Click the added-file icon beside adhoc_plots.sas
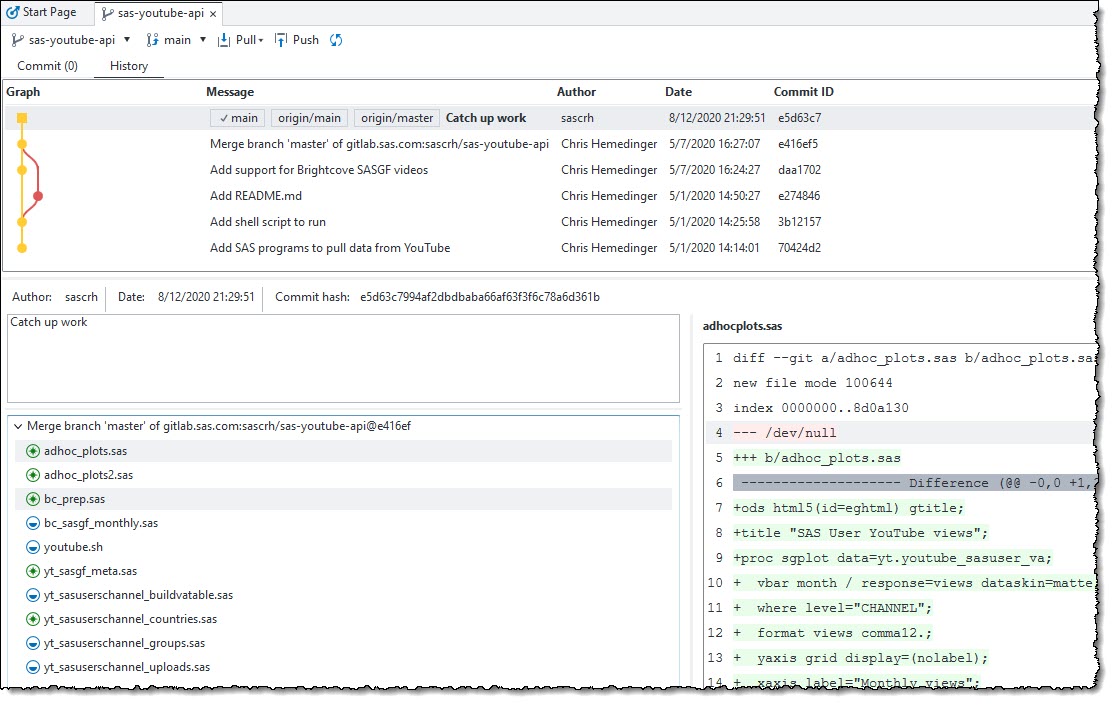Screen dimensions: 1114x705 33,452
